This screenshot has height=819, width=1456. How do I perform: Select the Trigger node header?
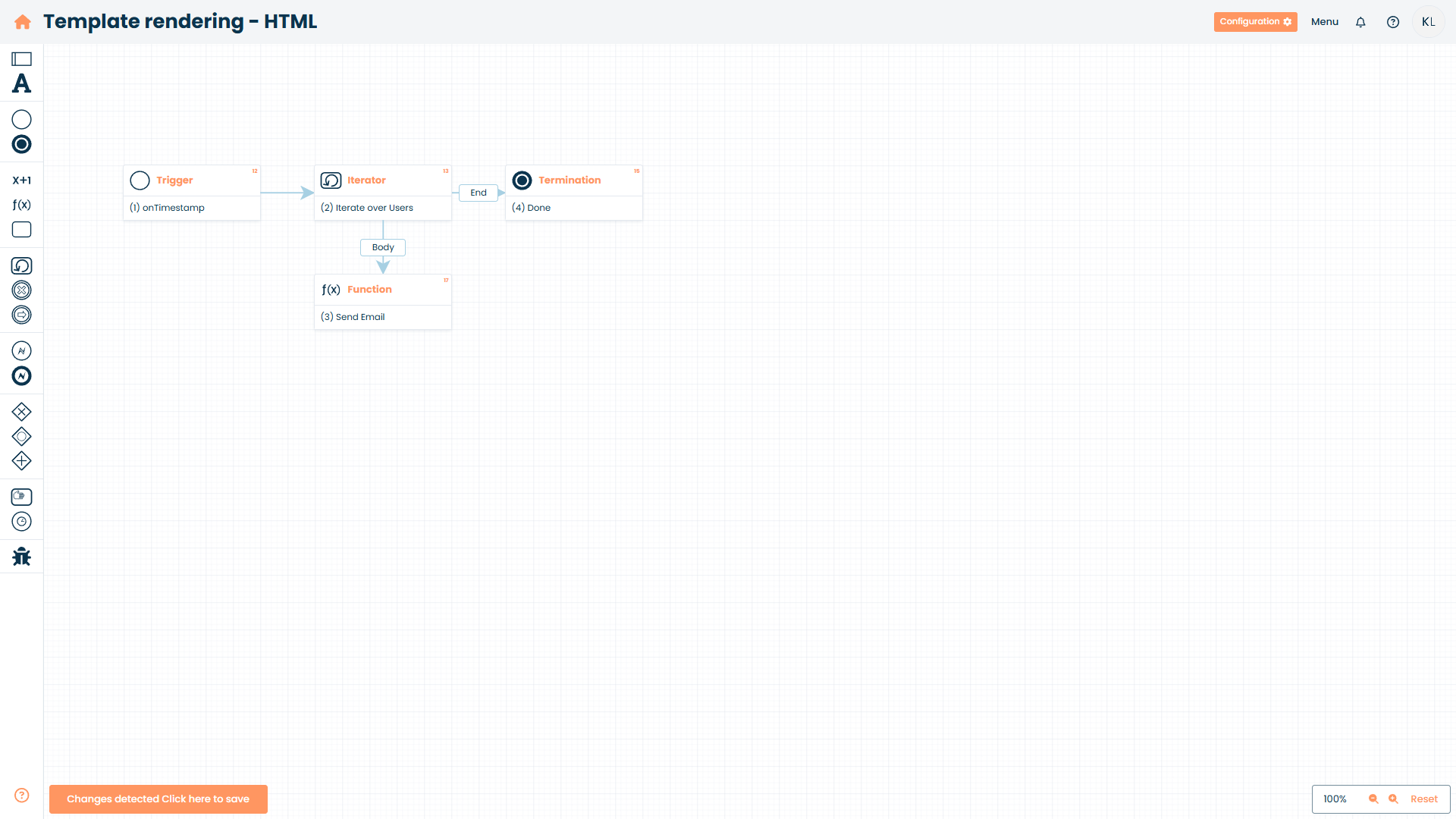coord(192,180)
